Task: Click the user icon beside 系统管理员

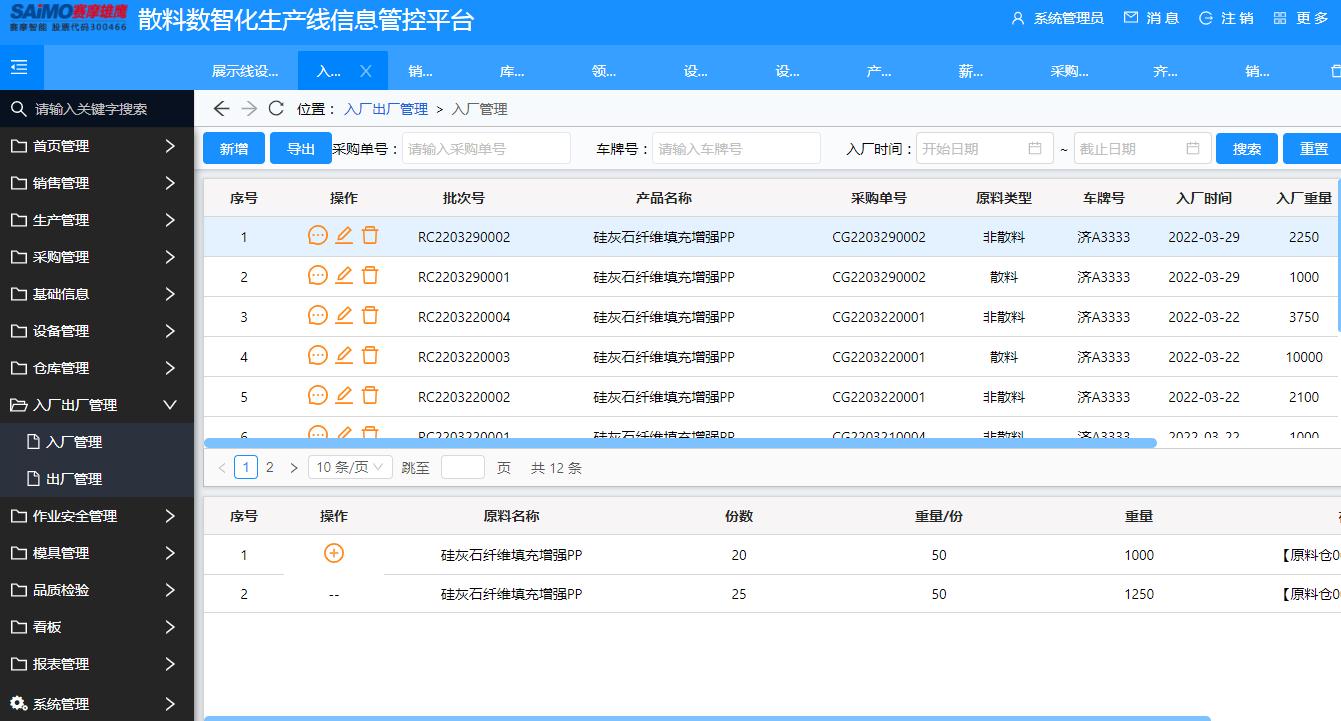Action: (1016, 18)
